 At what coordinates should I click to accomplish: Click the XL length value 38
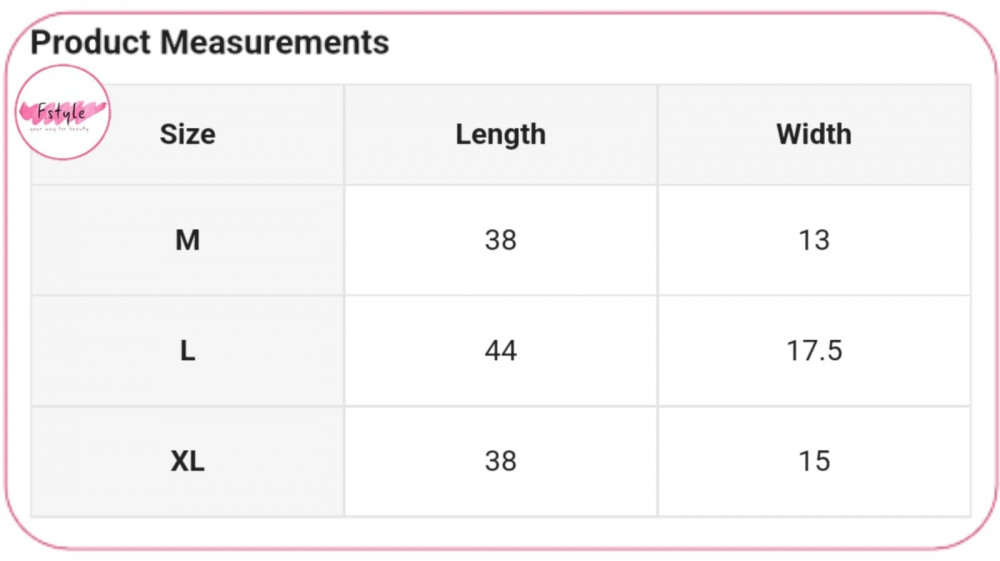[x=501, y=461]
